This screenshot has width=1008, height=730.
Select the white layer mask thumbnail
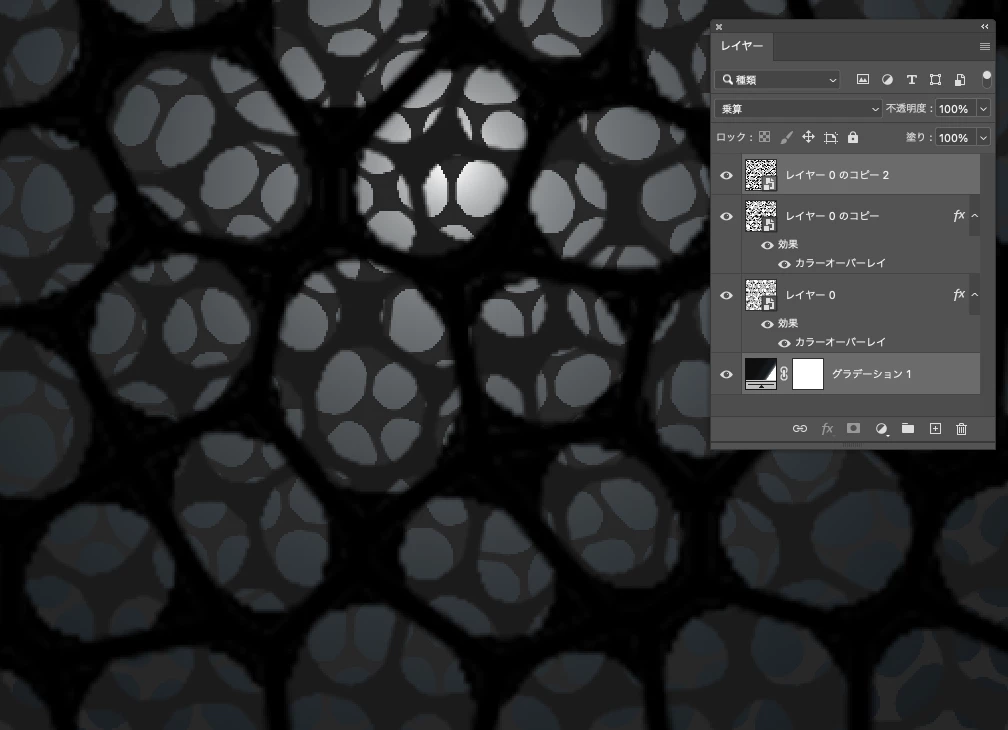tap(808, 374)
